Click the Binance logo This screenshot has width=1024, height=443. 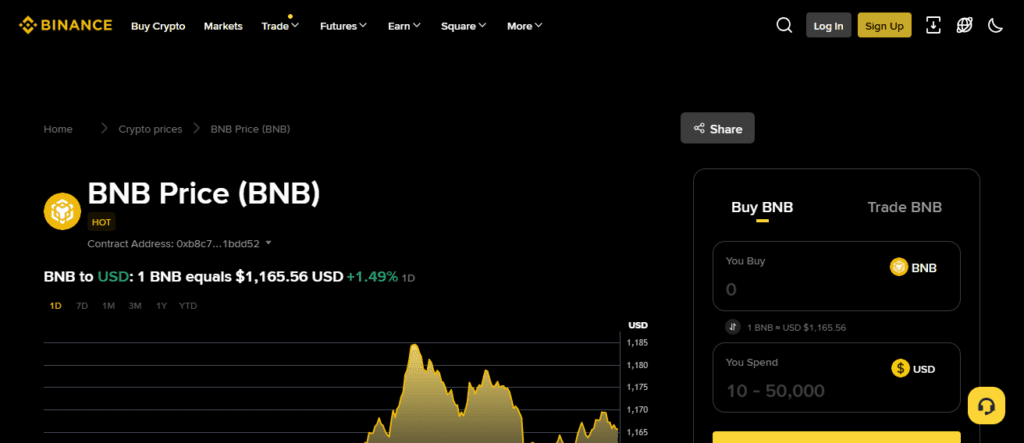click(x=65, y=25)
